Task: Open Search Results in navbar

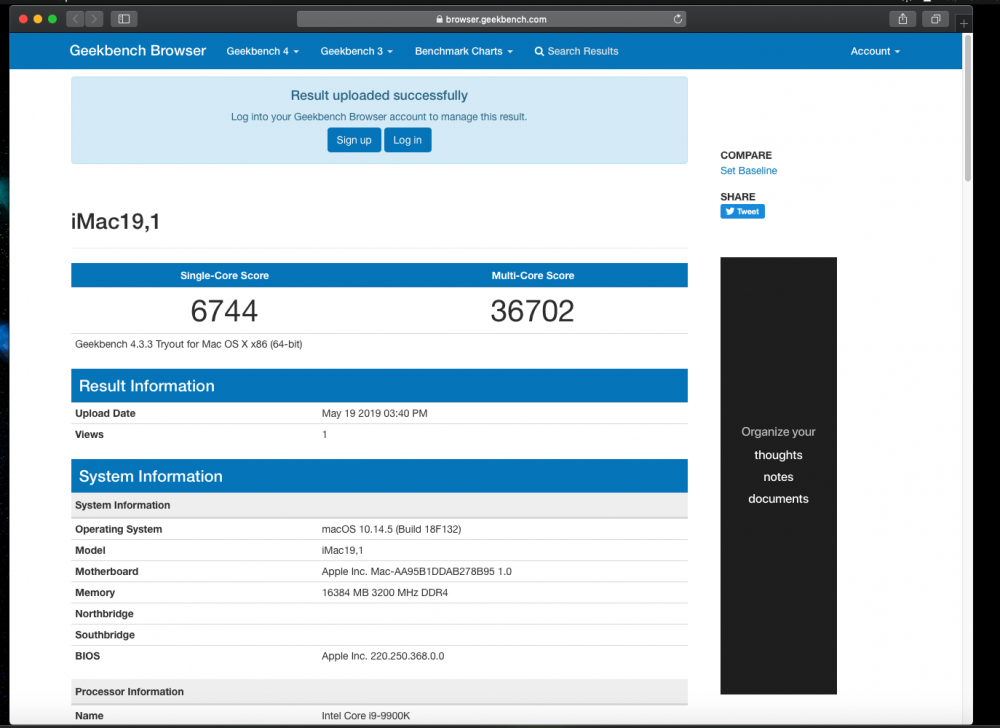Action: 577,51
